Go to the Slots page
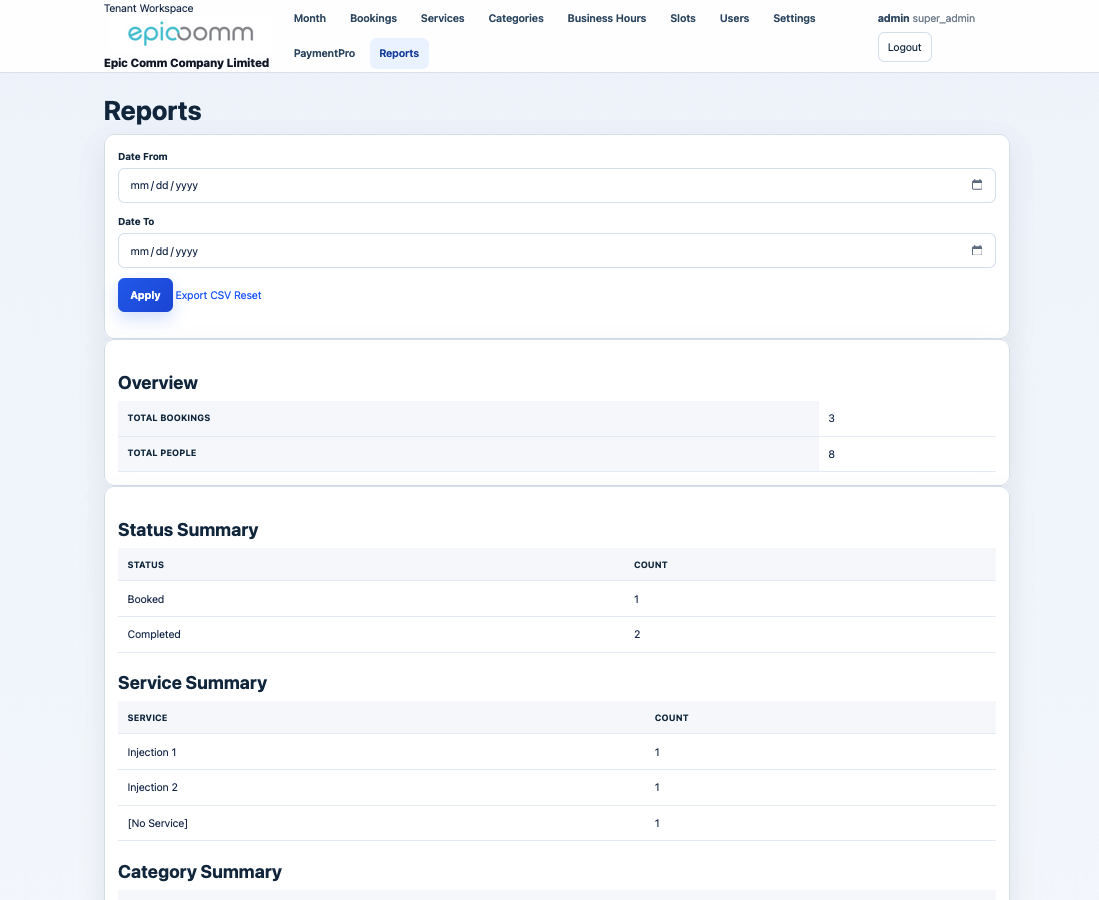The width and height of the screenshot is (1099, 900). coord(683,18)
